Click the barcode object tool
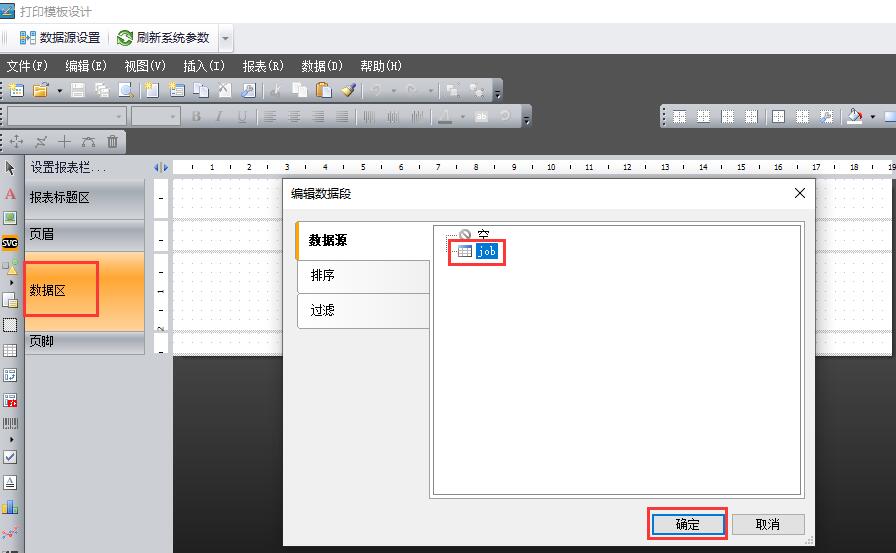 (10, 424)
